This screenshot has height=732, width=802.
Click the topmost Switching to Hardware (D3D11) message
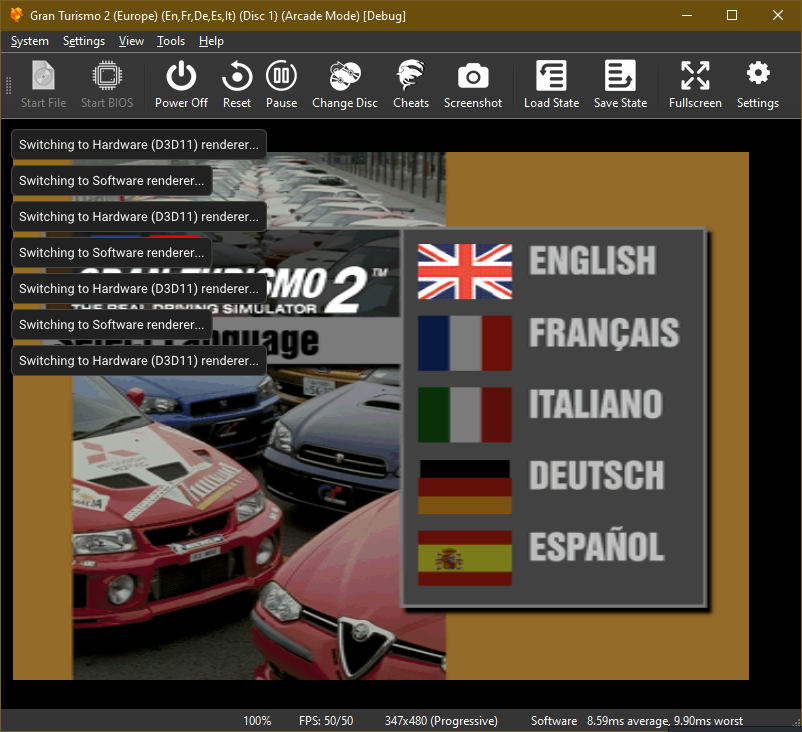139,145
